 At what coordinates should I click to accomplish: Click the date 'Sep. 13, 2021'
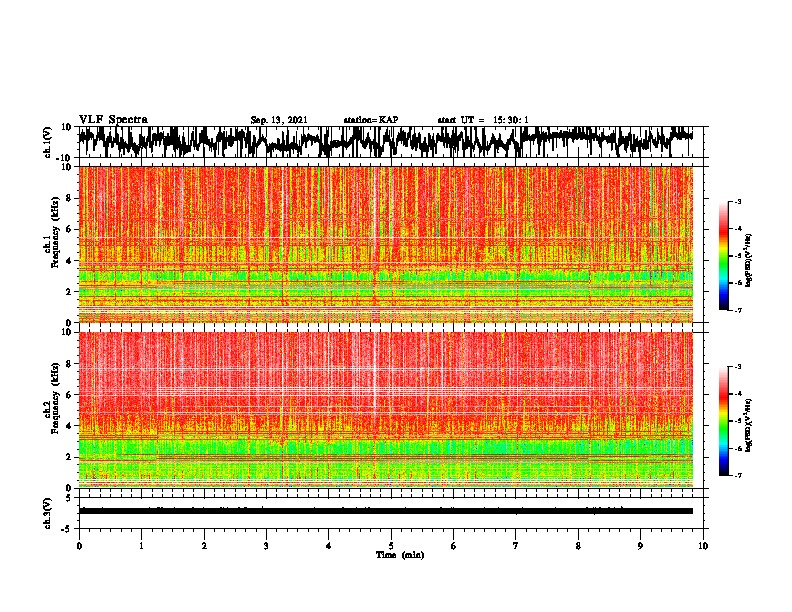[x=279, y=120]
